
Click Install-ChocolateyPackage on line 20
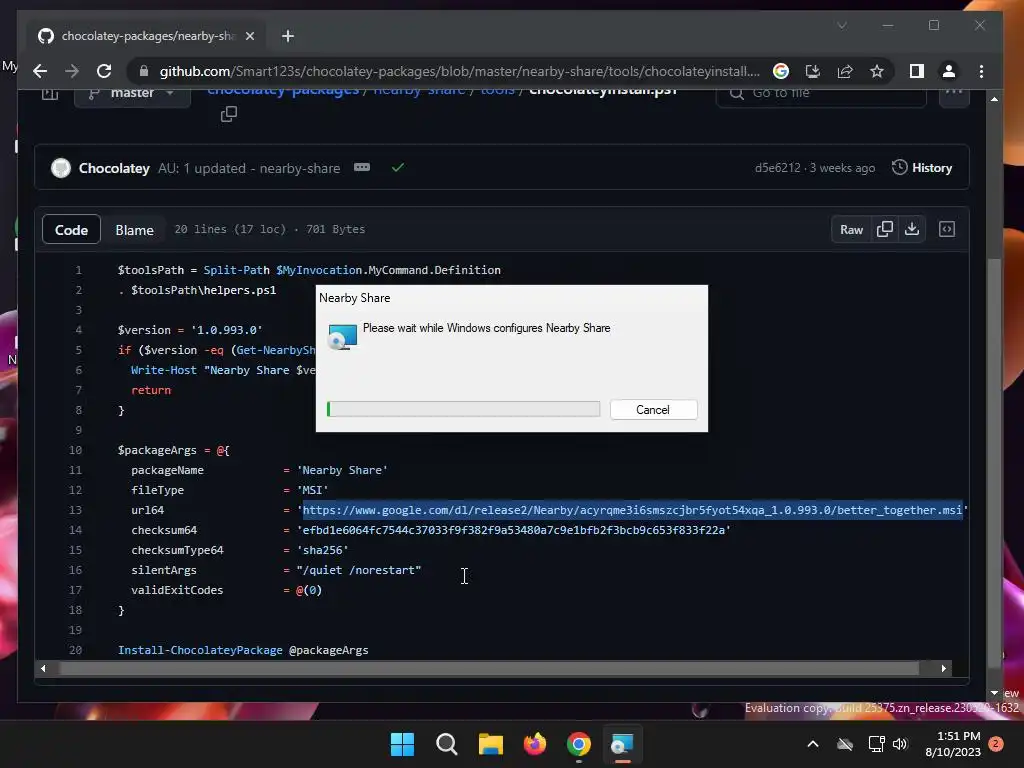[x=200, y=650]
